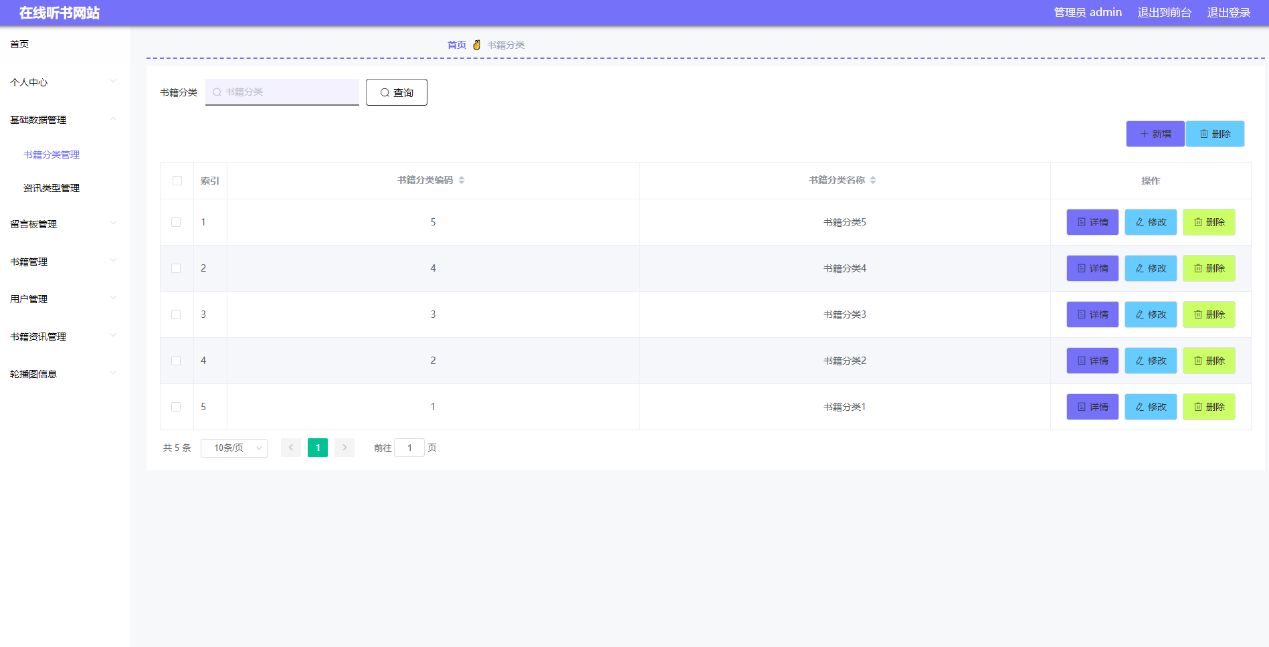Tick checkbox for index 4 row
1269x647 pixels.
tap(176, 360)
